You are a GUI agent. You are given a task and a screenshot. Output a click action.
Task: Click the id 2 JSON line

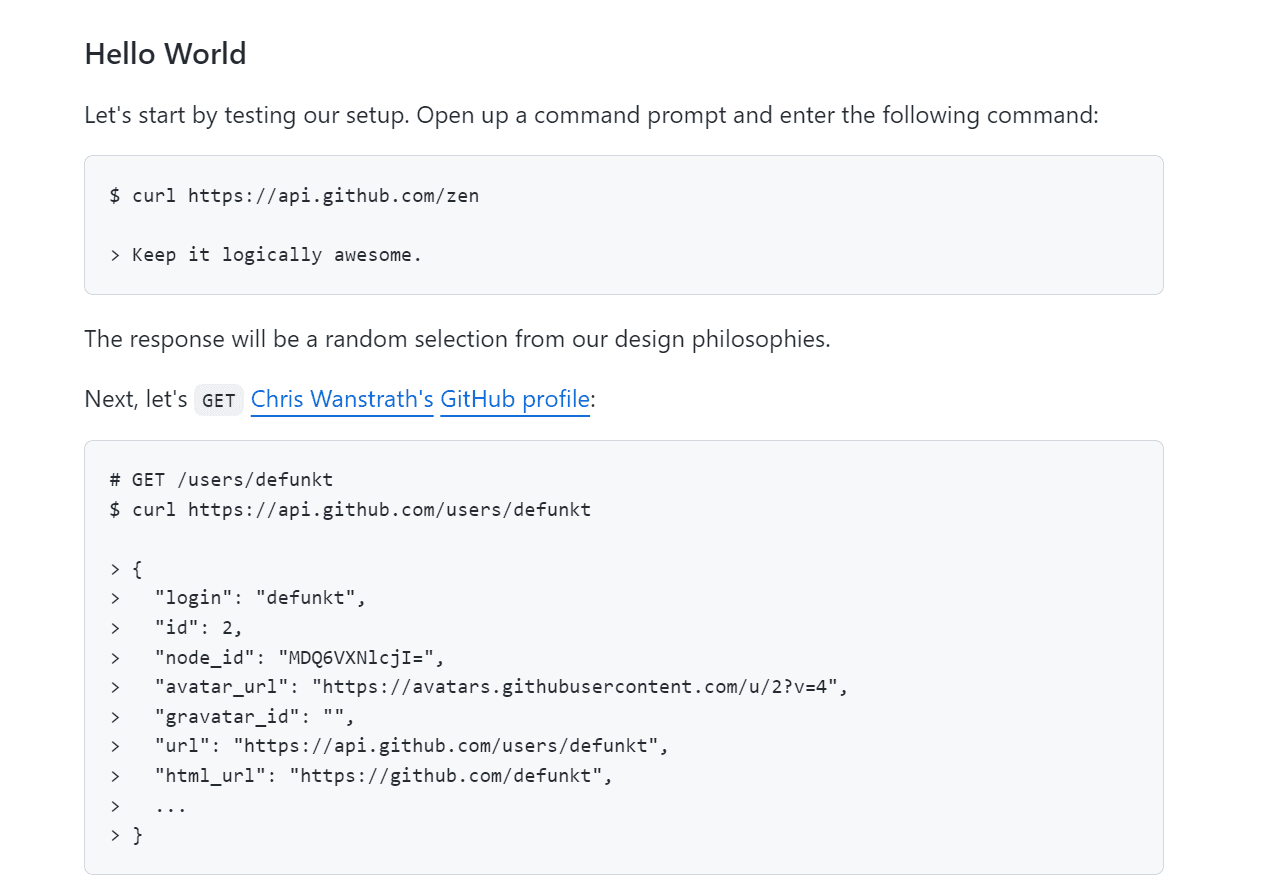[198, 627]
